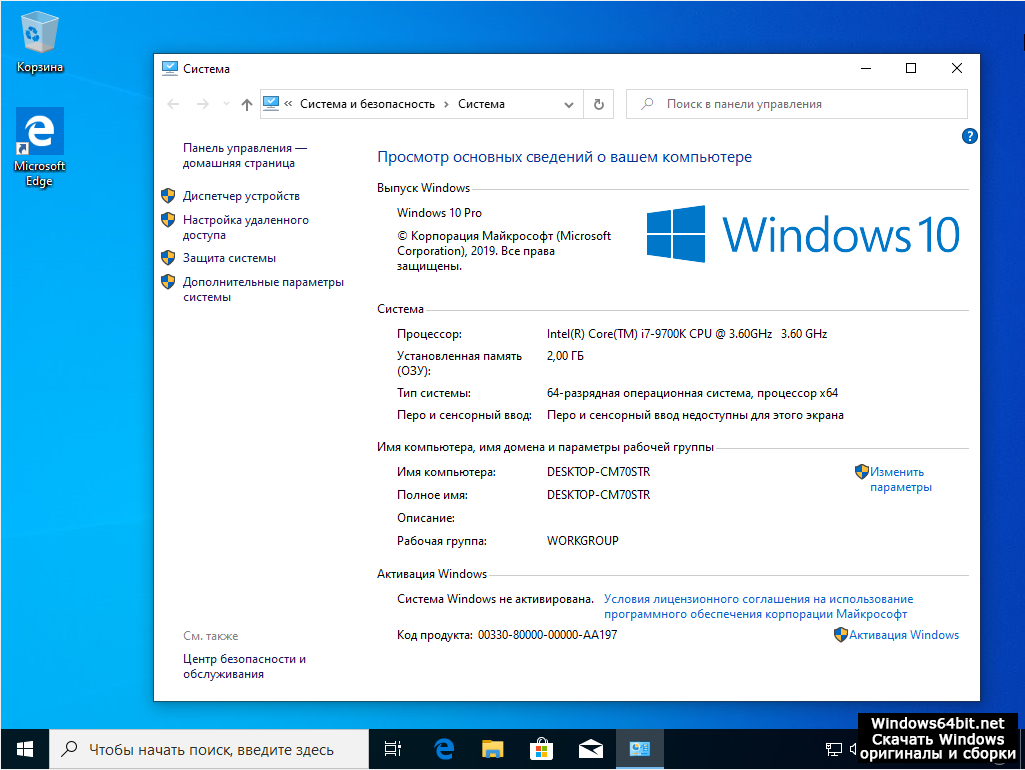Refresh the Control Panel address bar
Image resolution: width=1025 pixels, height=770 pixels.
[x=598, y=104]
